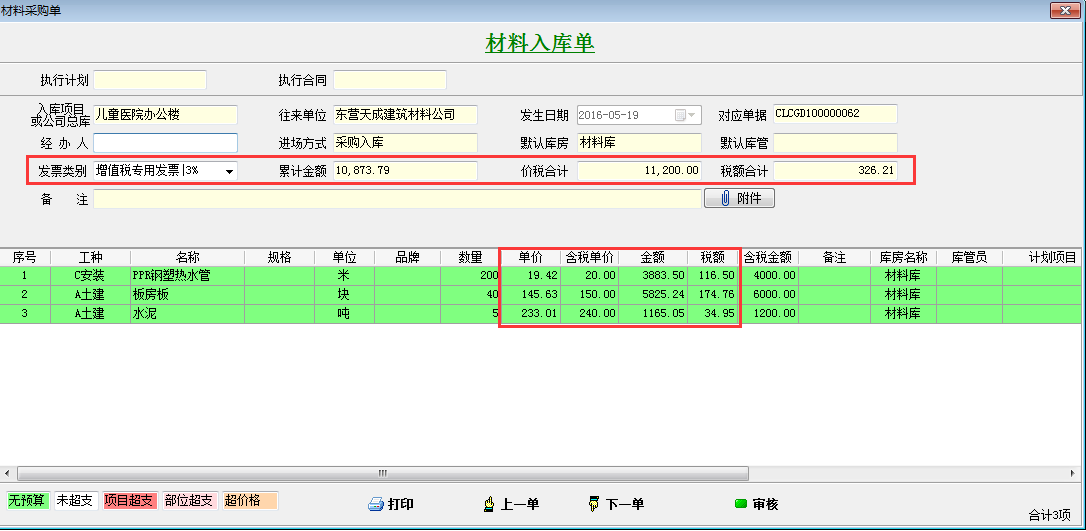Click the 项目超支 red legend swatch

pyautogui.click(x=130, y=501)
